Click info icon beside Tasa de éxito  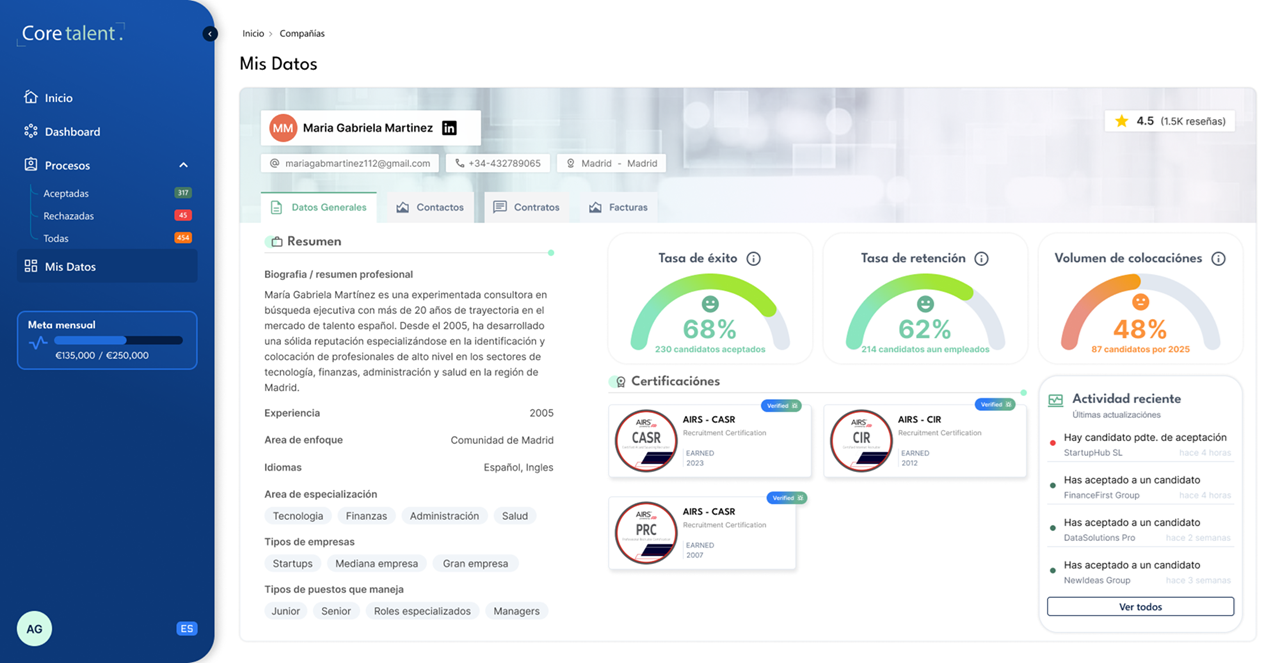pyautogui.click(x=754, y=259)
